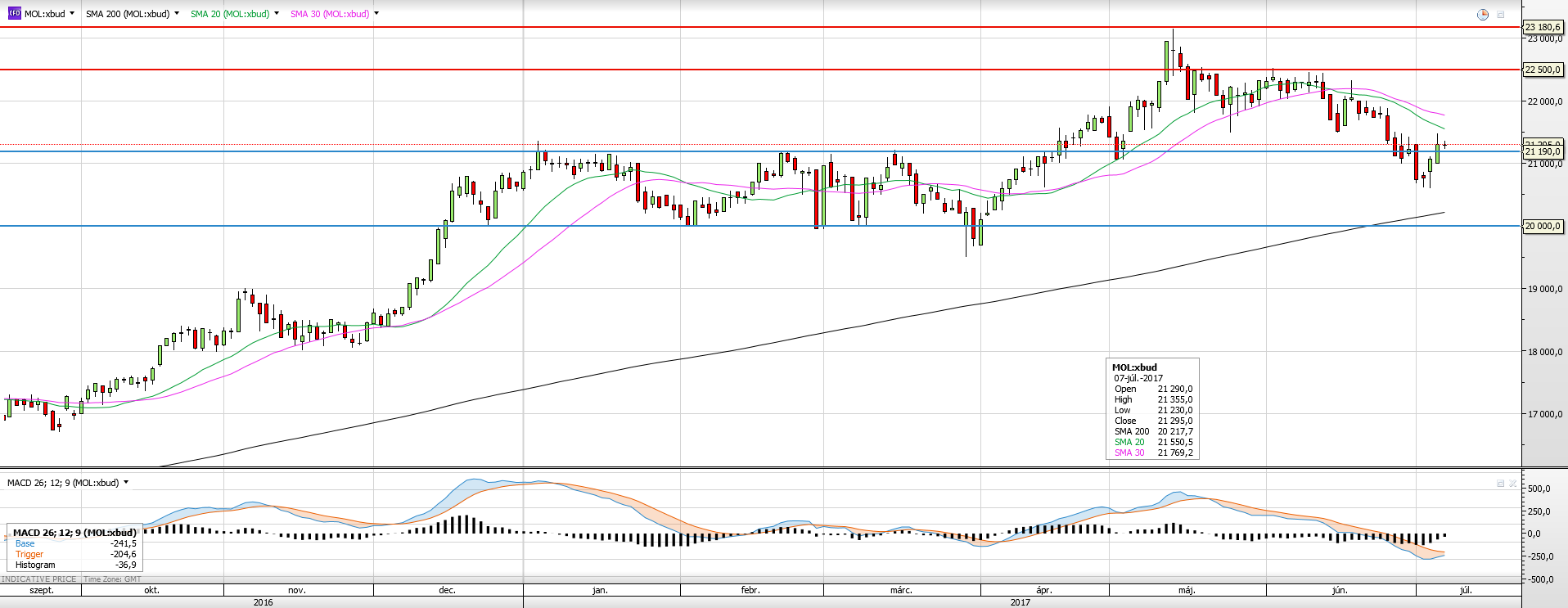
Task: Click the nov. month label
Action: pos(297,590)
